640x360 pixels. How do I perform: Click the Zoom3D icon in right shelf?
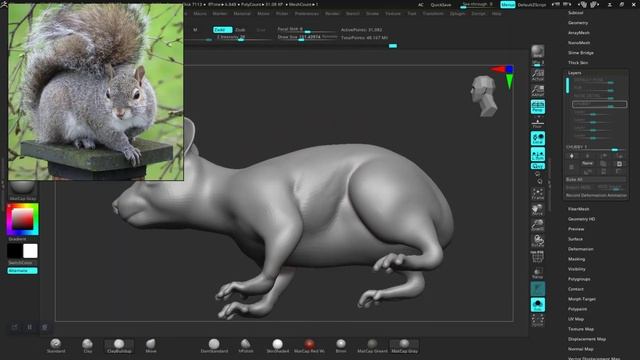538,225
